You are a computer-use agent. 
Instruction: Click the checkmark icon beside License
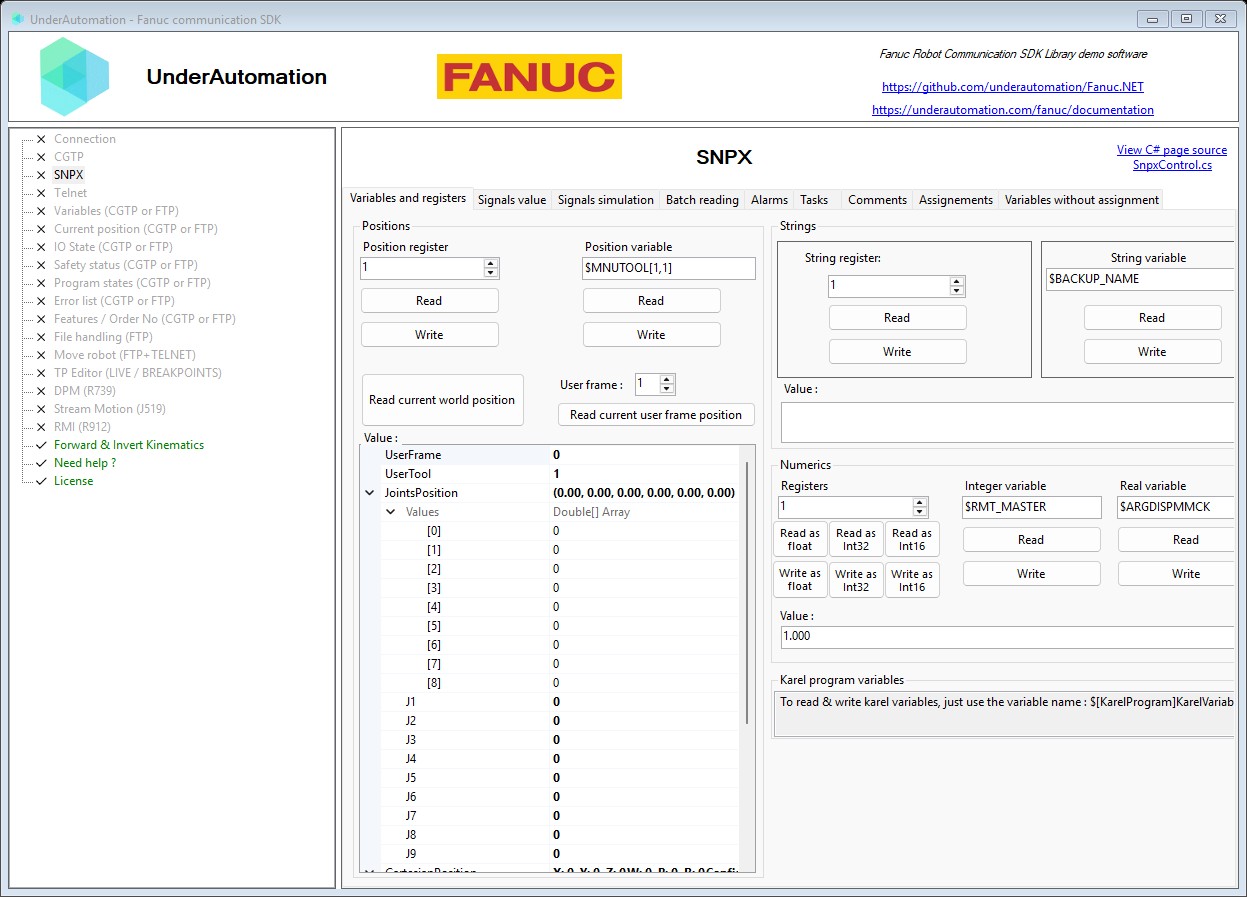click(41, 481)
